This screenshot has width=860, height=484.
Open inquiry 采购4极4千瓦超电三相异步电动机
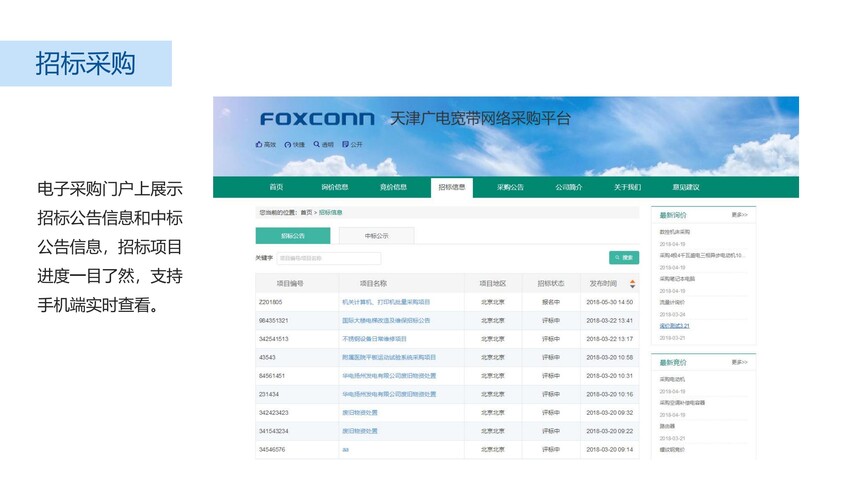pyautogui.click(x=701, y=256)
